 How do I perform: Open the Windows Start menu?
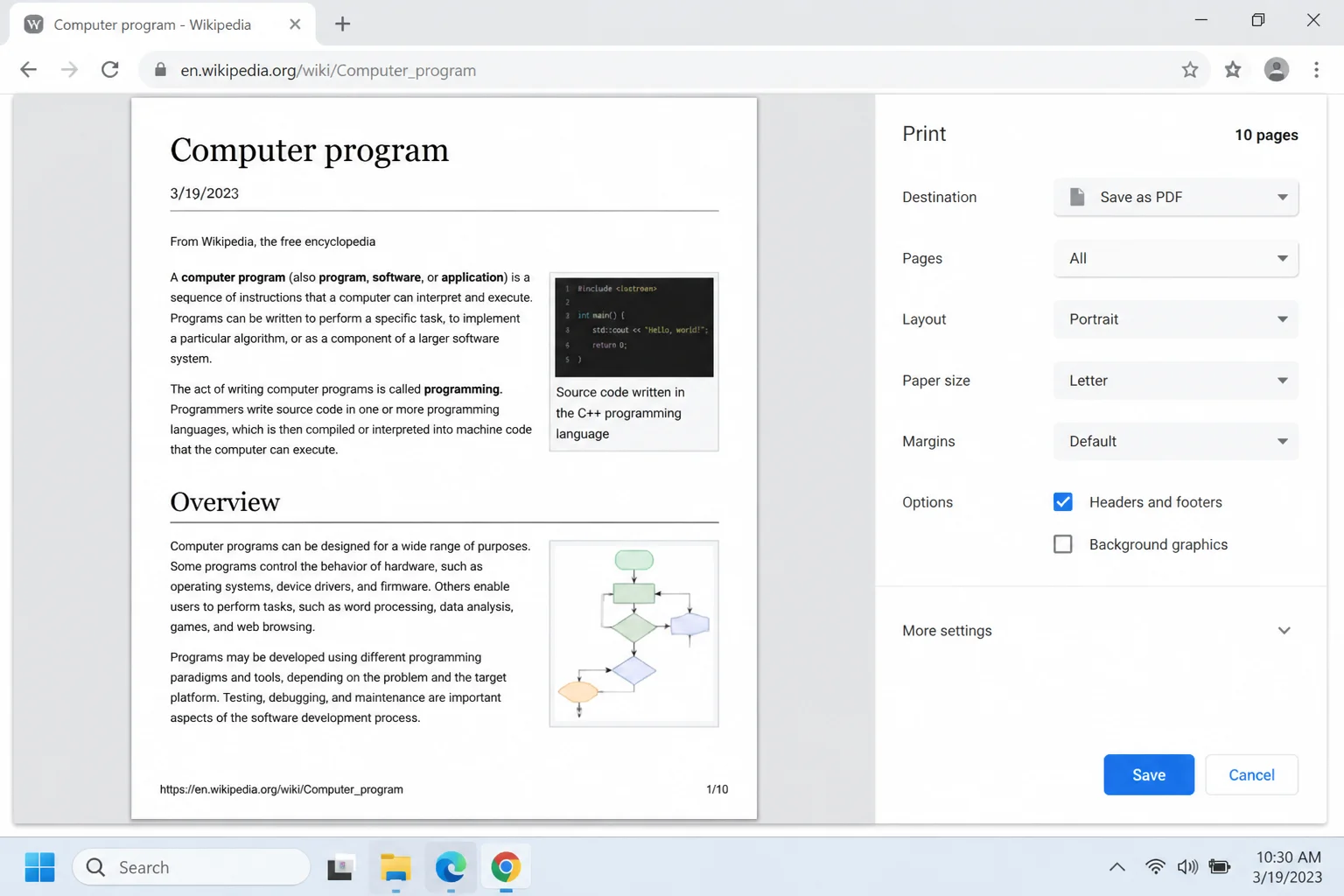pos(39,867)
